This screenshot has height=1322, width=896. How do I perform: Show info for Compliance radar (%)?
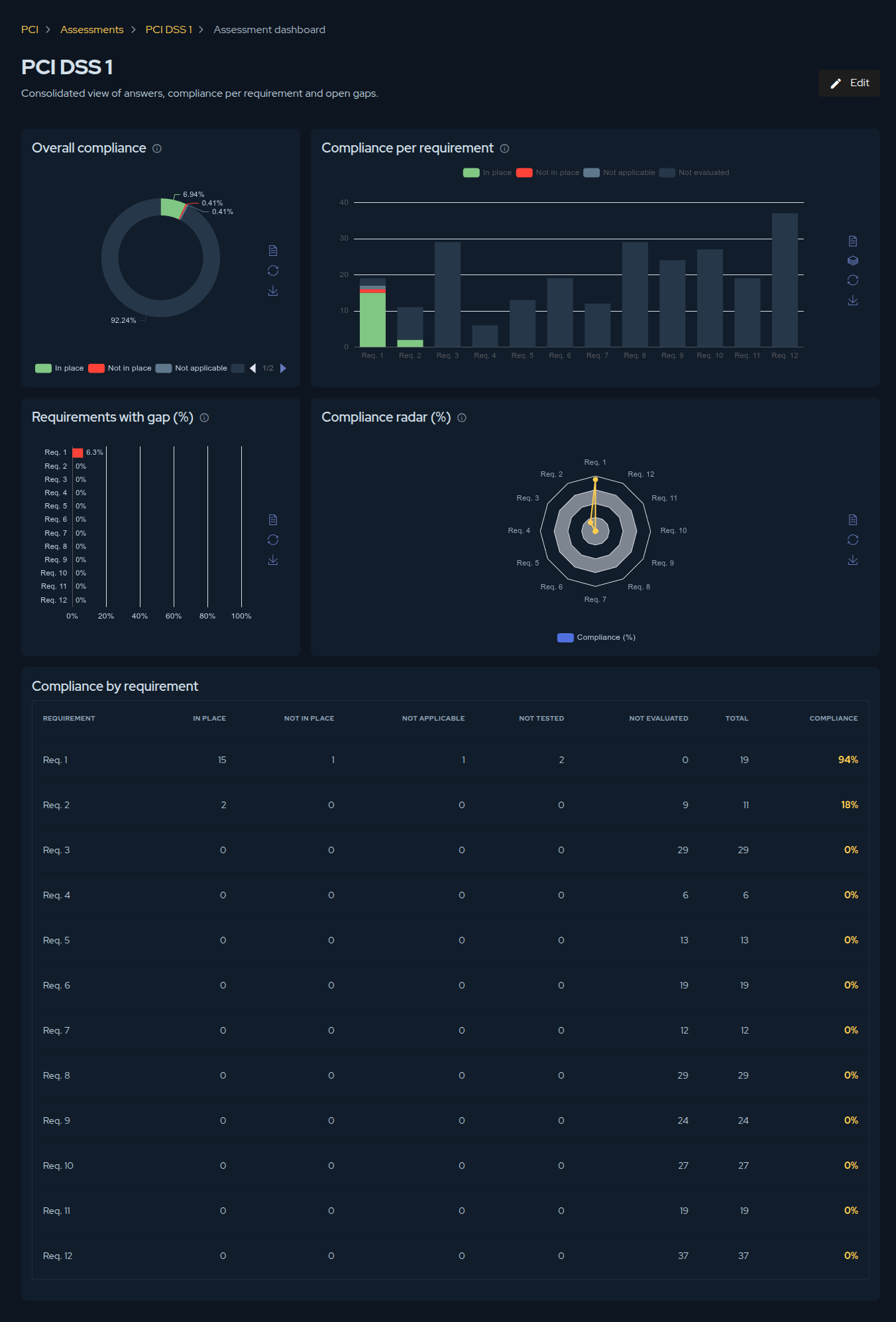coord(462,418)
